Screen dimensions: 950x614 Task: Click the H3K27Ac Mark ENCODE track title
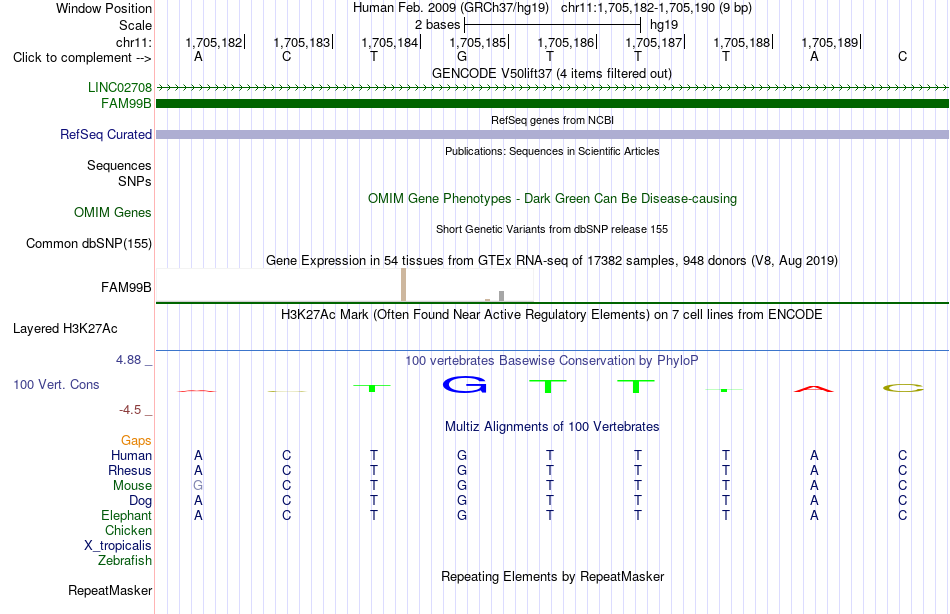pos(552,315)
